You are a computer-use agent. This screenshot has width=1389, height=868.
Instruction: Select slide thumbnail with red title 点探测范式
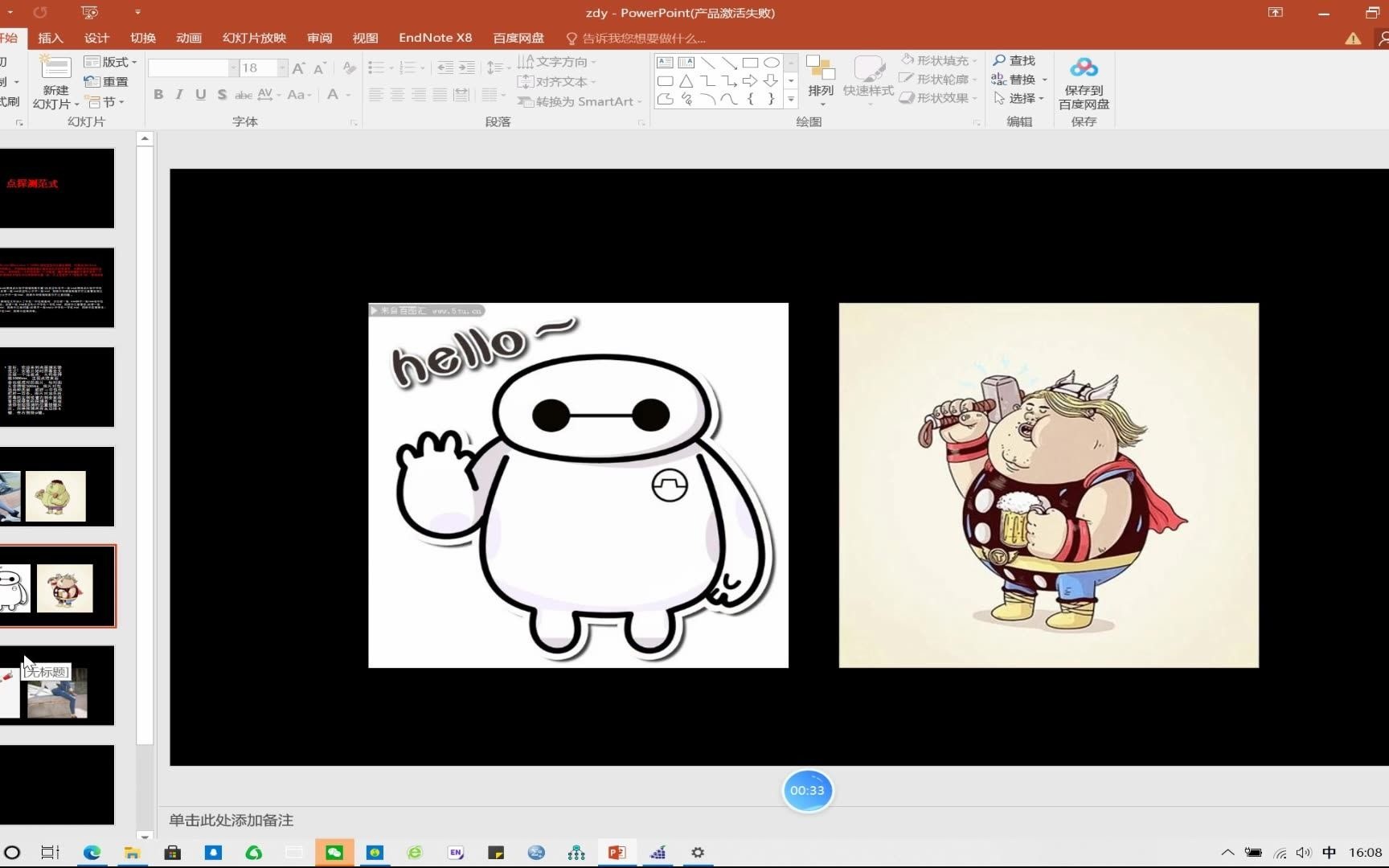click(x=57, y=188)
